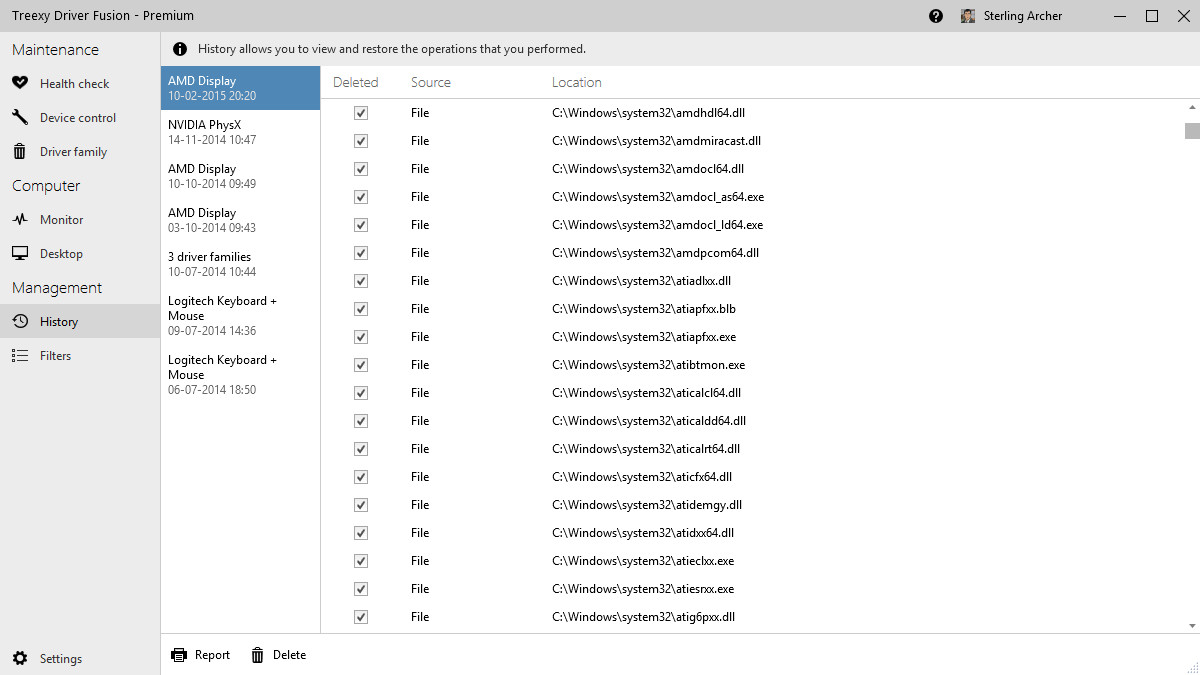Image resolution: width=1200 pixels, height=675 pixels.
Task: Uncheck Deleted box for amdmiracast.dll
Action: click(361, 141)
